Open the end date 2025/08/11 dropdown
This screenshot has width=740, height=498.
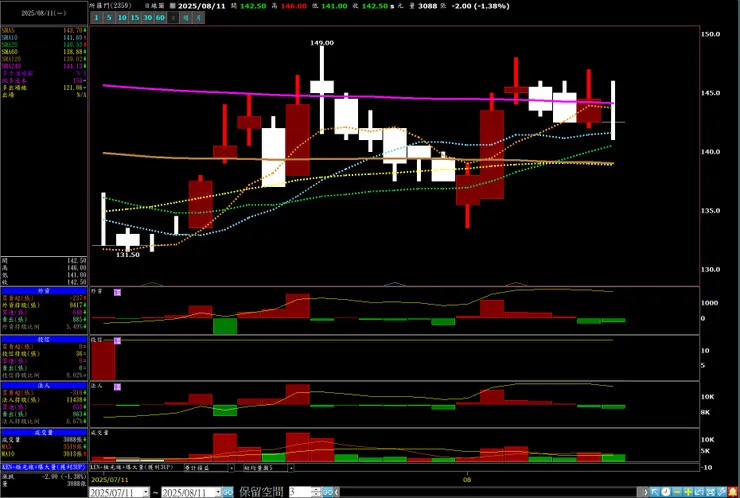click(218, 492)
